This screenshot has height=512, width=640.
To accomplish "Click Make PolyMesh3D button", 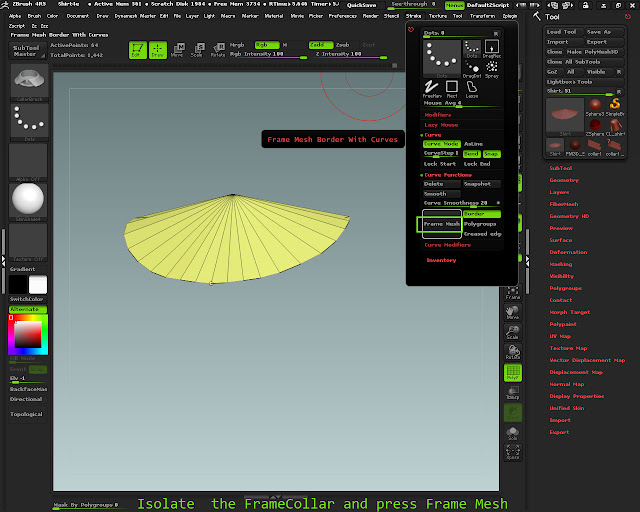I will click(x=594, y=52).
